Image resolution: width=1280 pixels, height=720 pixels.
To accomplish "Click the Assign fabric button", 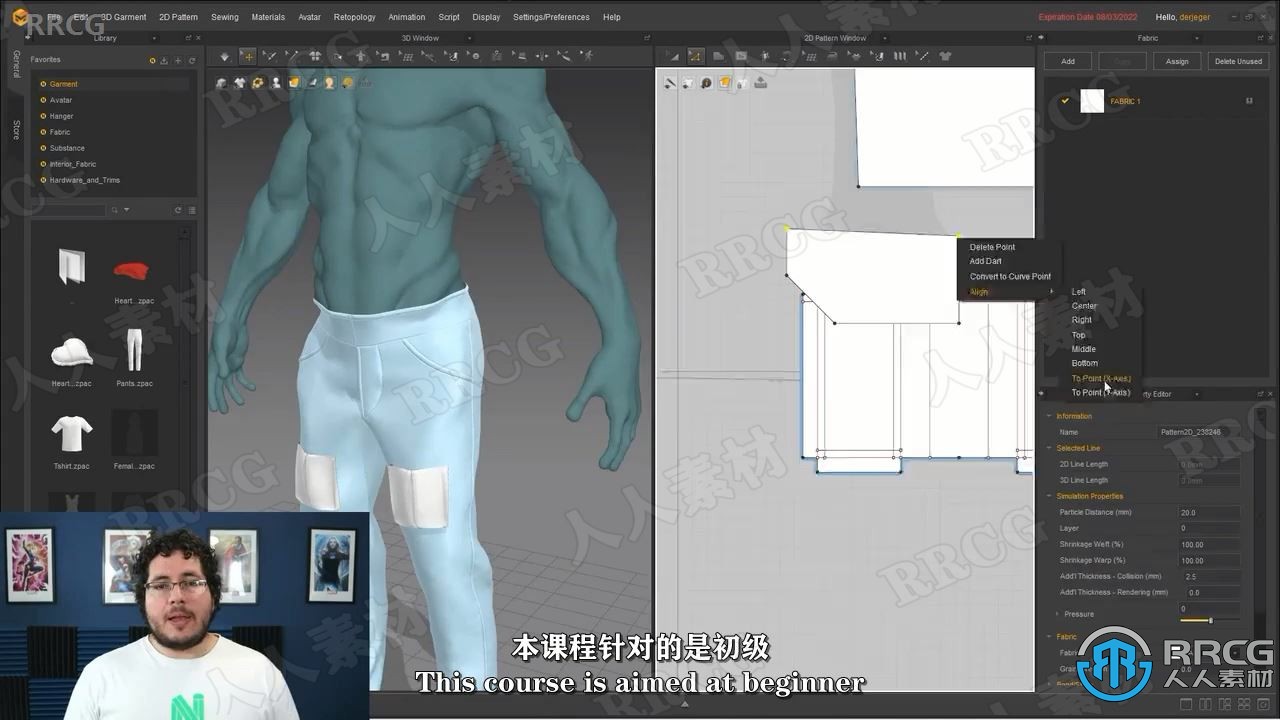I will [x=1177, y=61].
